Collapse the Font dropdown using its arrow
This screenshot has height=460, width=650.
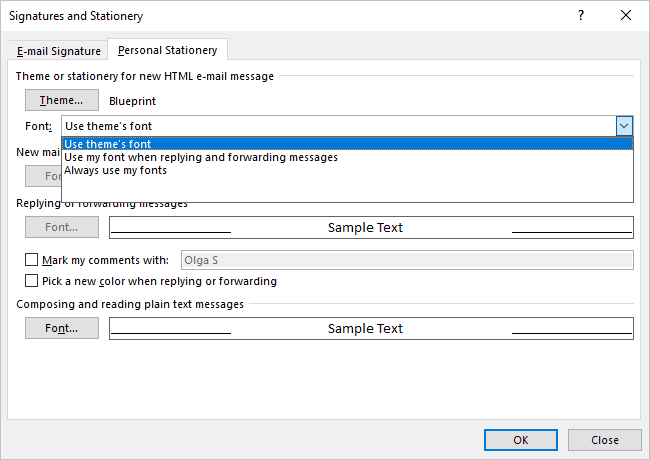coord(624,126)
